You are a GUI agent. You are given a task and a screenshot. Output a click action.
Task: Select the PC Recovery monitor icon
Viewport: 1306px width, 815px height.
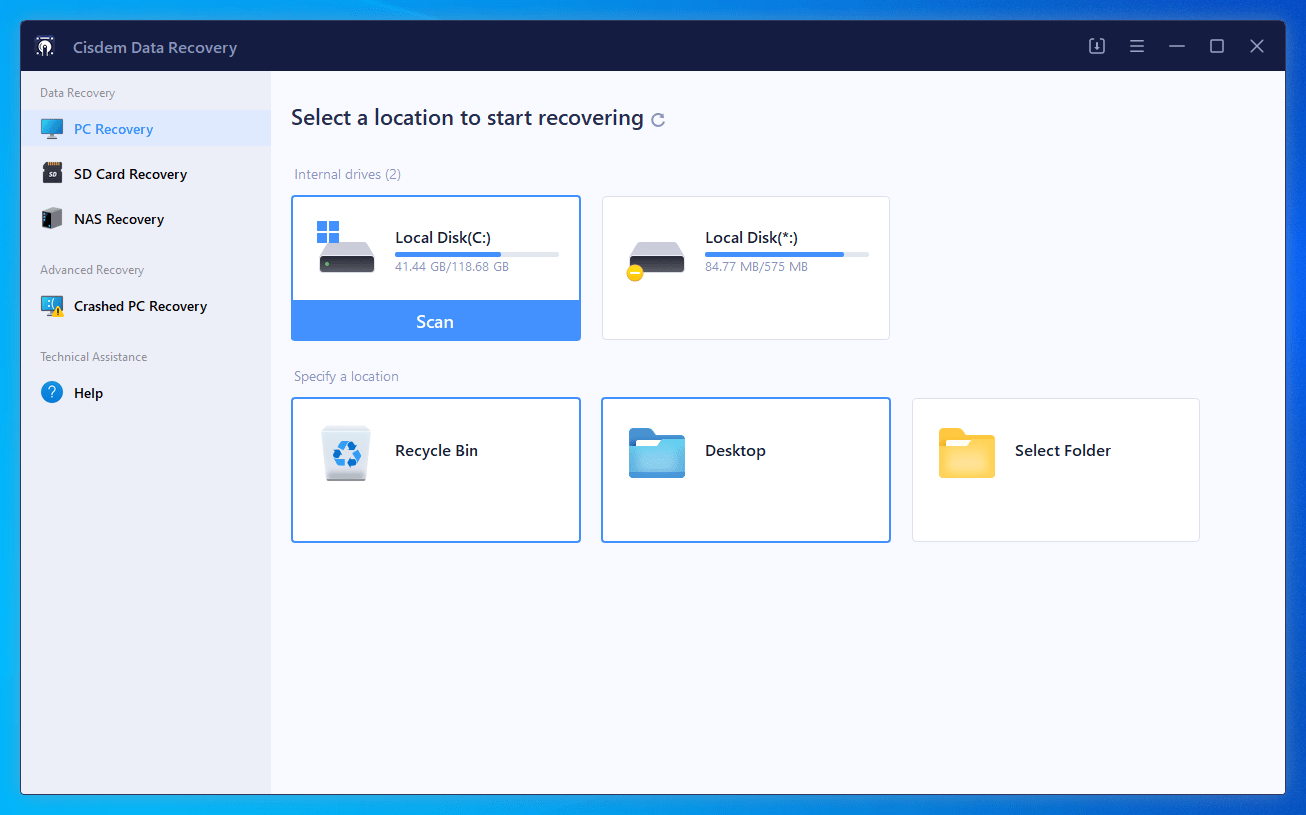point(51,127)
